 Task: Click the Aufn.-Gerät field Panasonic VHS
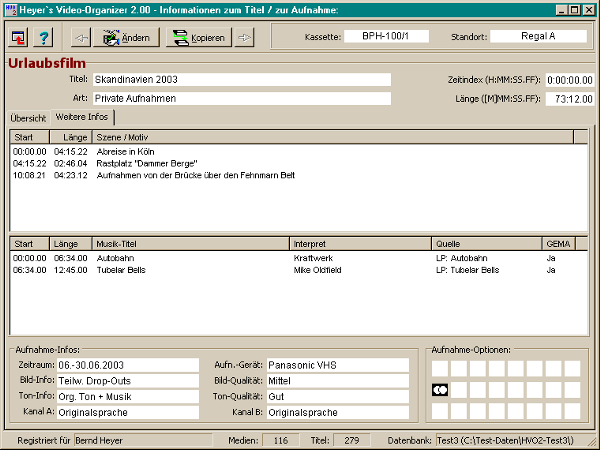pos(338,366)
